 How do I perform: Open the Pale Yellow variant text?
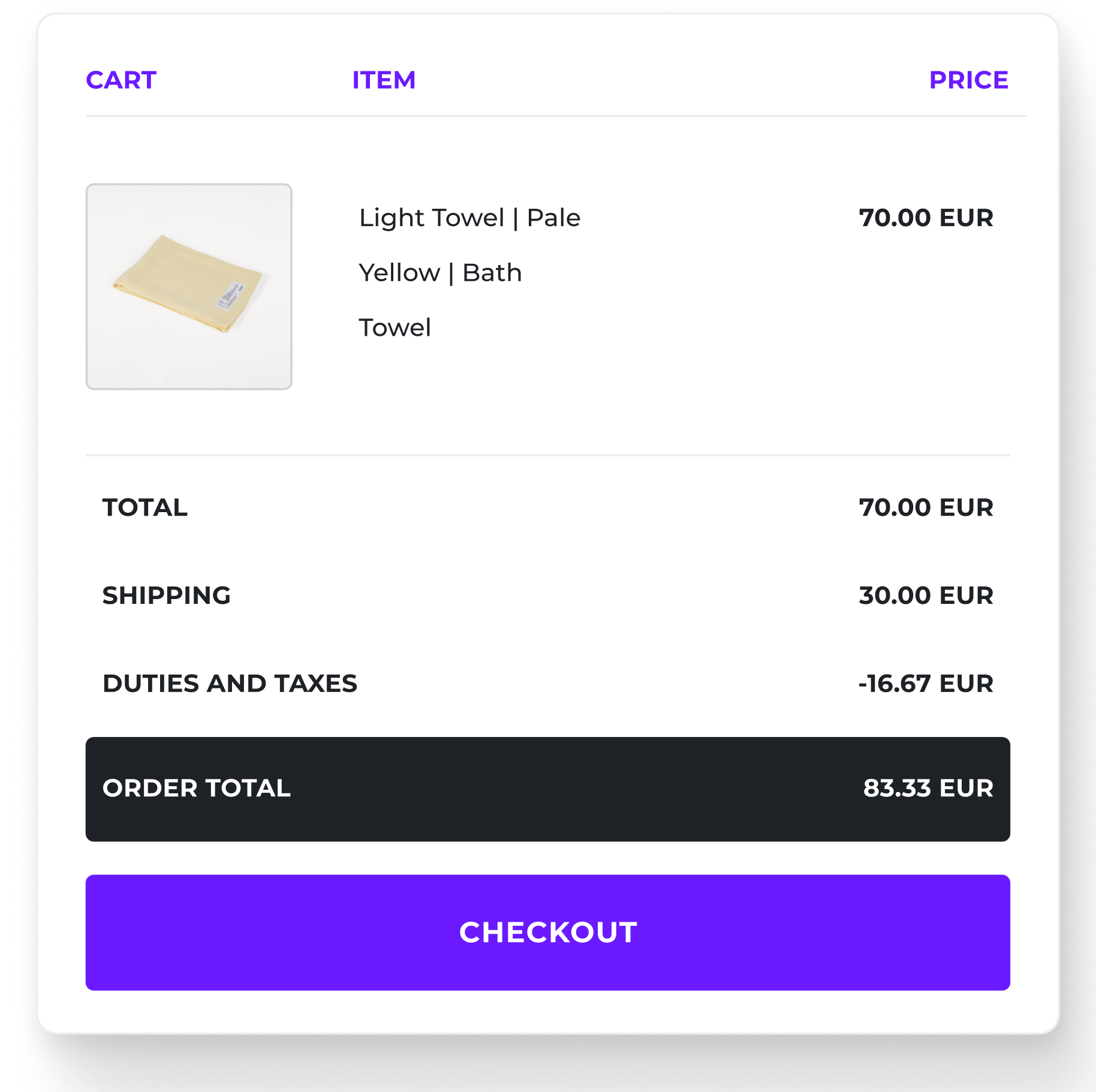[x=440, y=272]
